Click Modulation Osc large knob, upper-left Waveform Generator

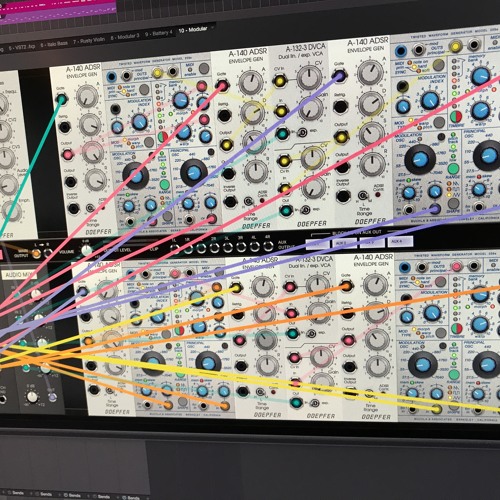pyautogui.click(x=135, y=176)
